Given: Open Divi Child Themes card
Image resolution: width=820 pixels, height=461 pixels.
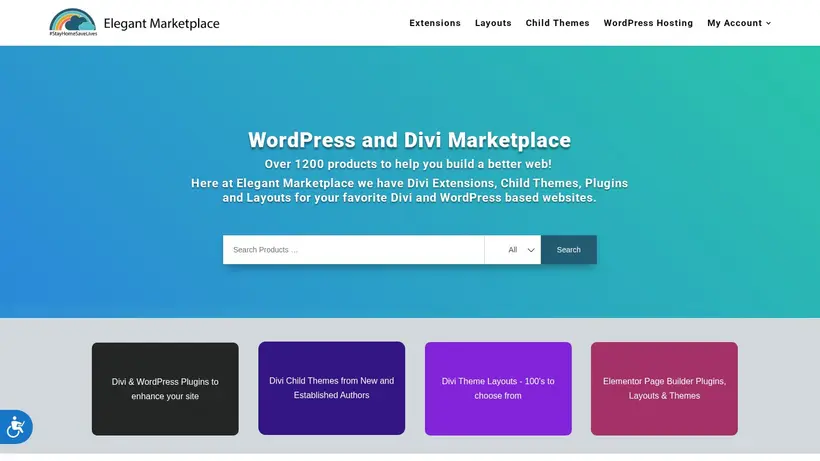Looking at the screenshot, I should coord(332,388).
